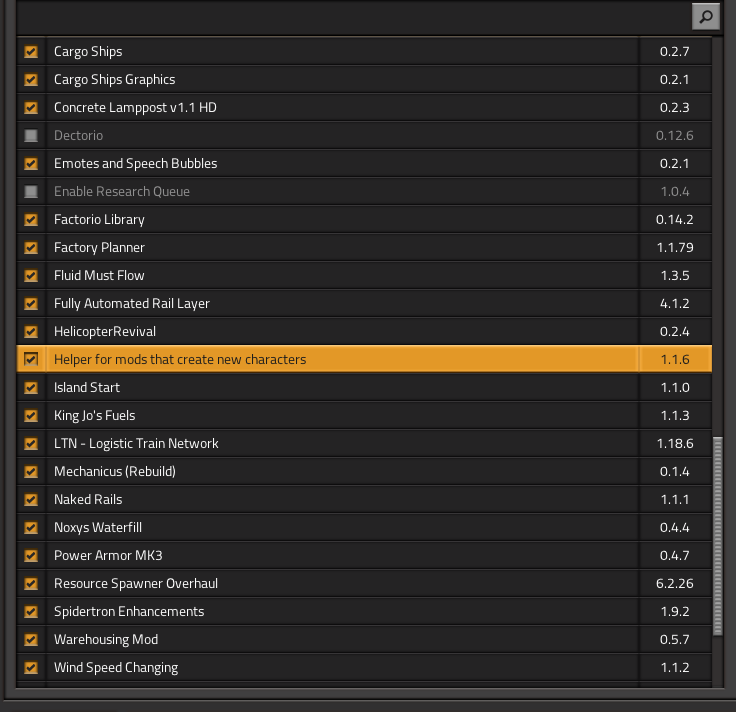Click version 1.18.6 of LTN
736x712 pixels.
(675, 444)
